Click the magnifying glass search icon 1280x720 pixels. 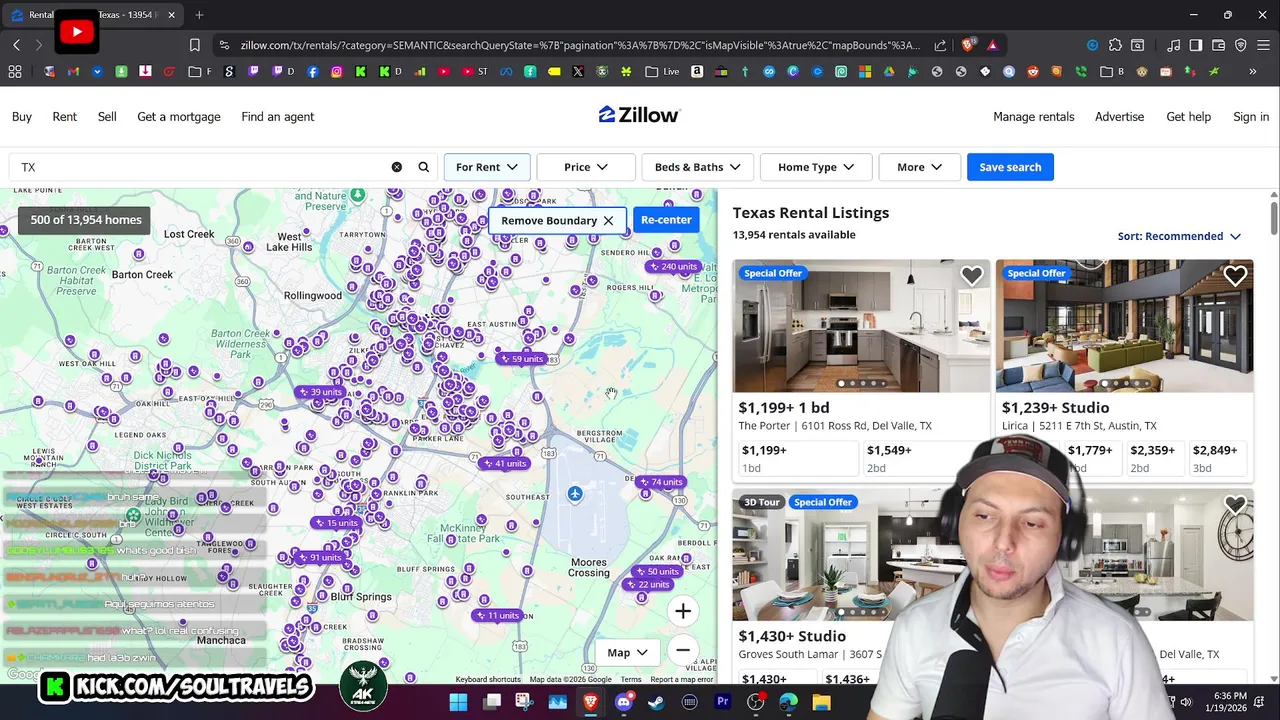click(424, 167)
